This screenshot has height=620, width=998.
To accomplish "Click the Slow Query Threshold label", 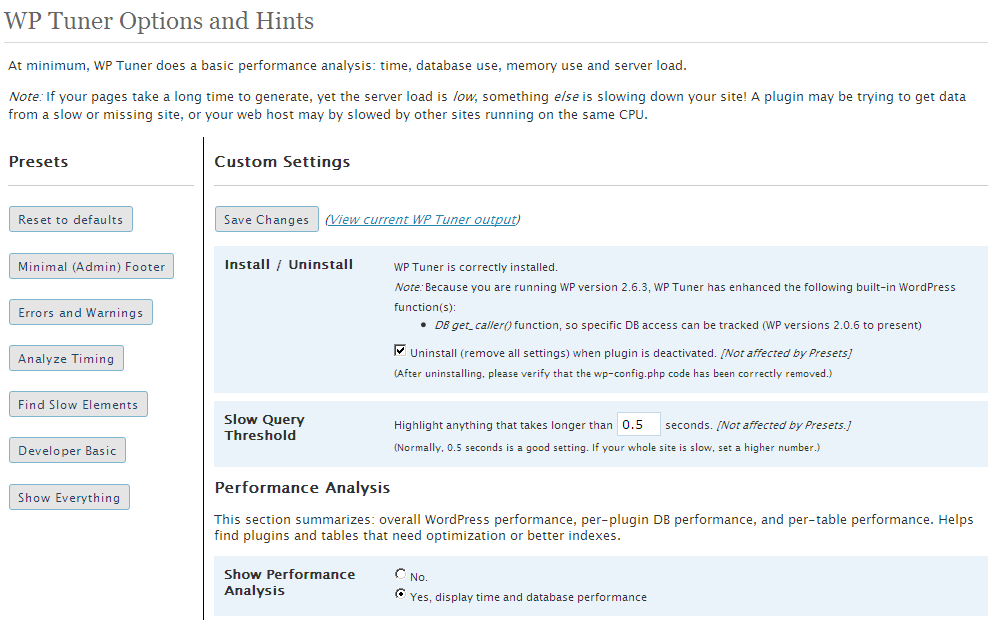I will click(x=264, y=427).
